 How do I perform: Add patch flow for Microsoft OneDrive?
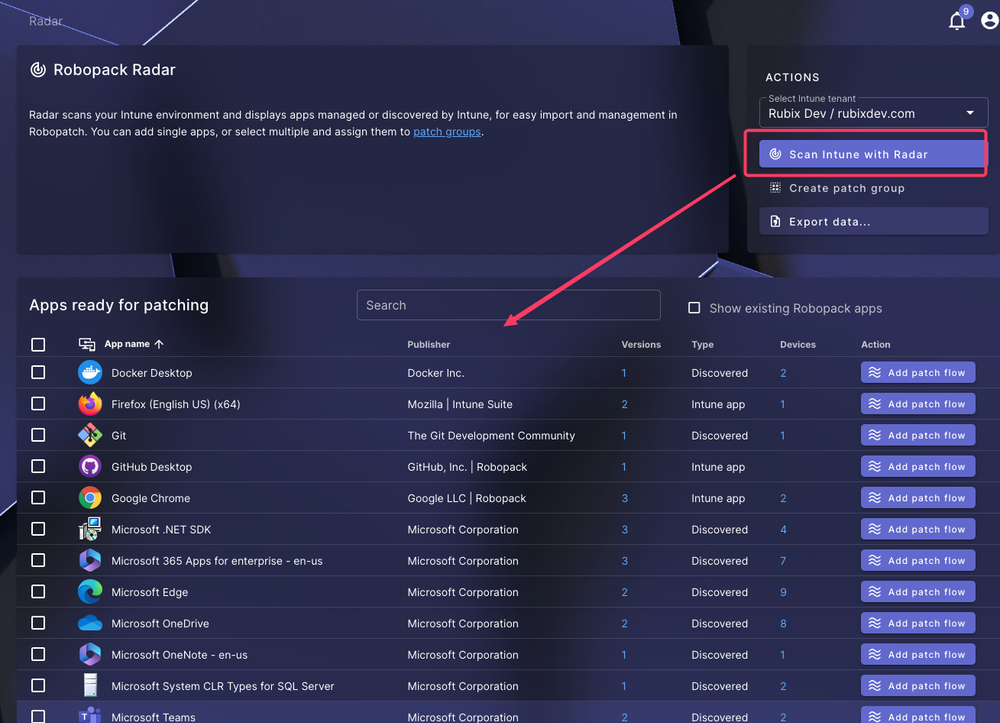918,623
